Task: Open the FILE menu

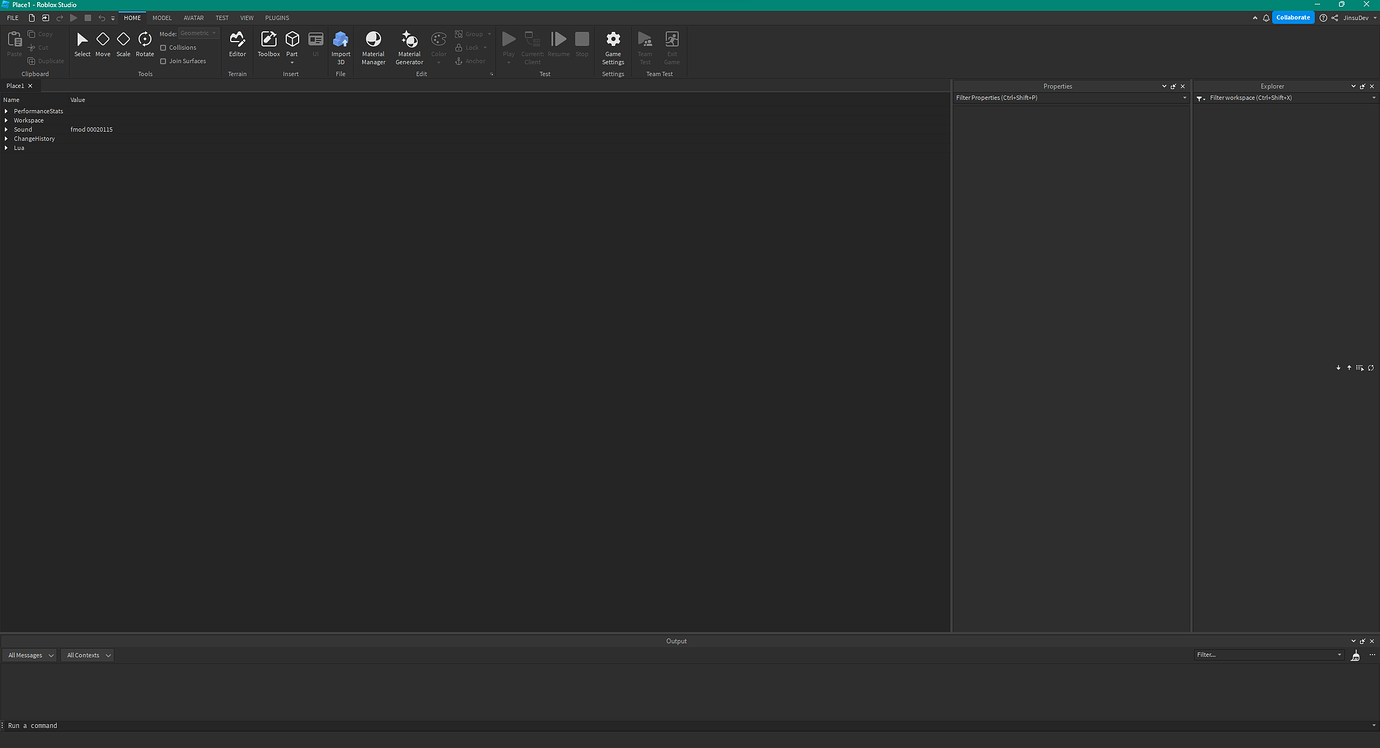Action: pos(12,17)
